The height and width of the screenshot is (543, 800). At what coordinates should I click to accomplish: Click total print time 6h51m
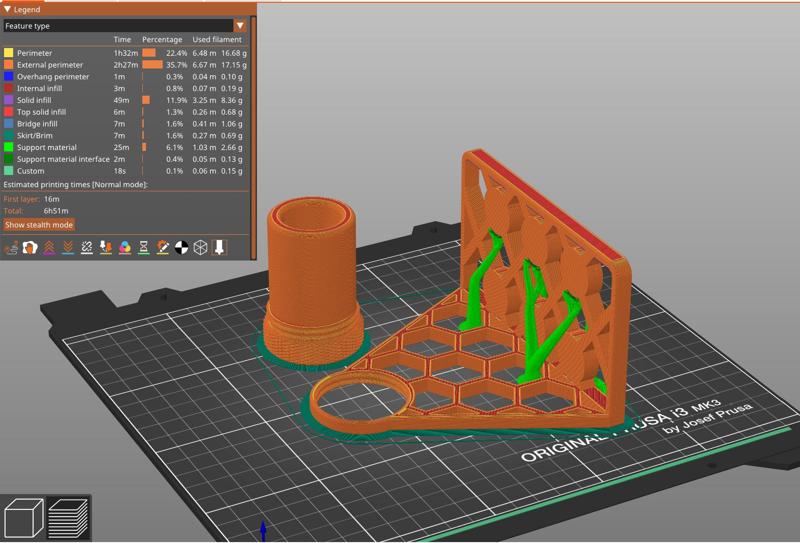click(56, 211)
